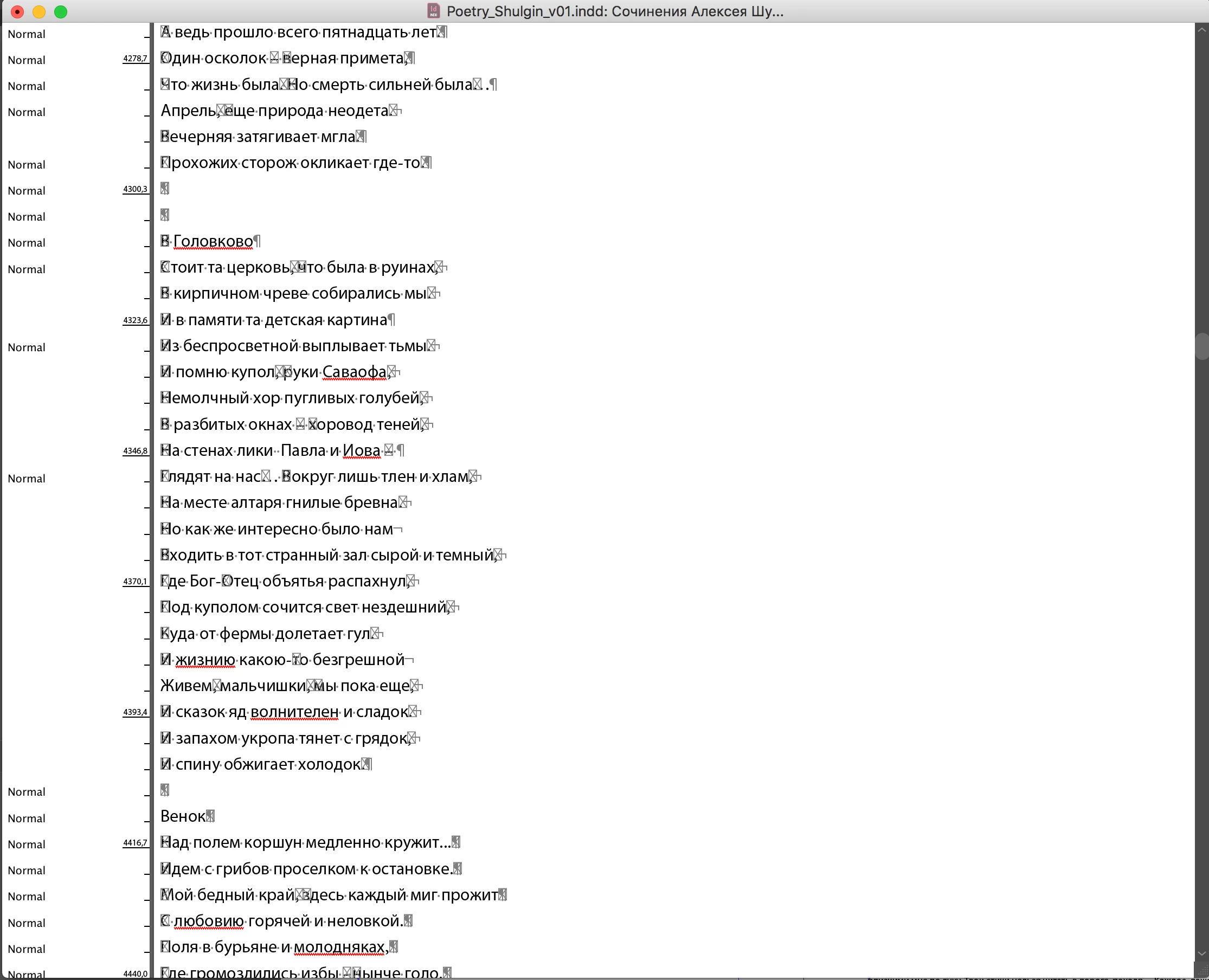Click the scroll-down arrow of Story Editor
Image resolution: width=1209 pixels, height=980 pixels.
(x=1201, y=953)
